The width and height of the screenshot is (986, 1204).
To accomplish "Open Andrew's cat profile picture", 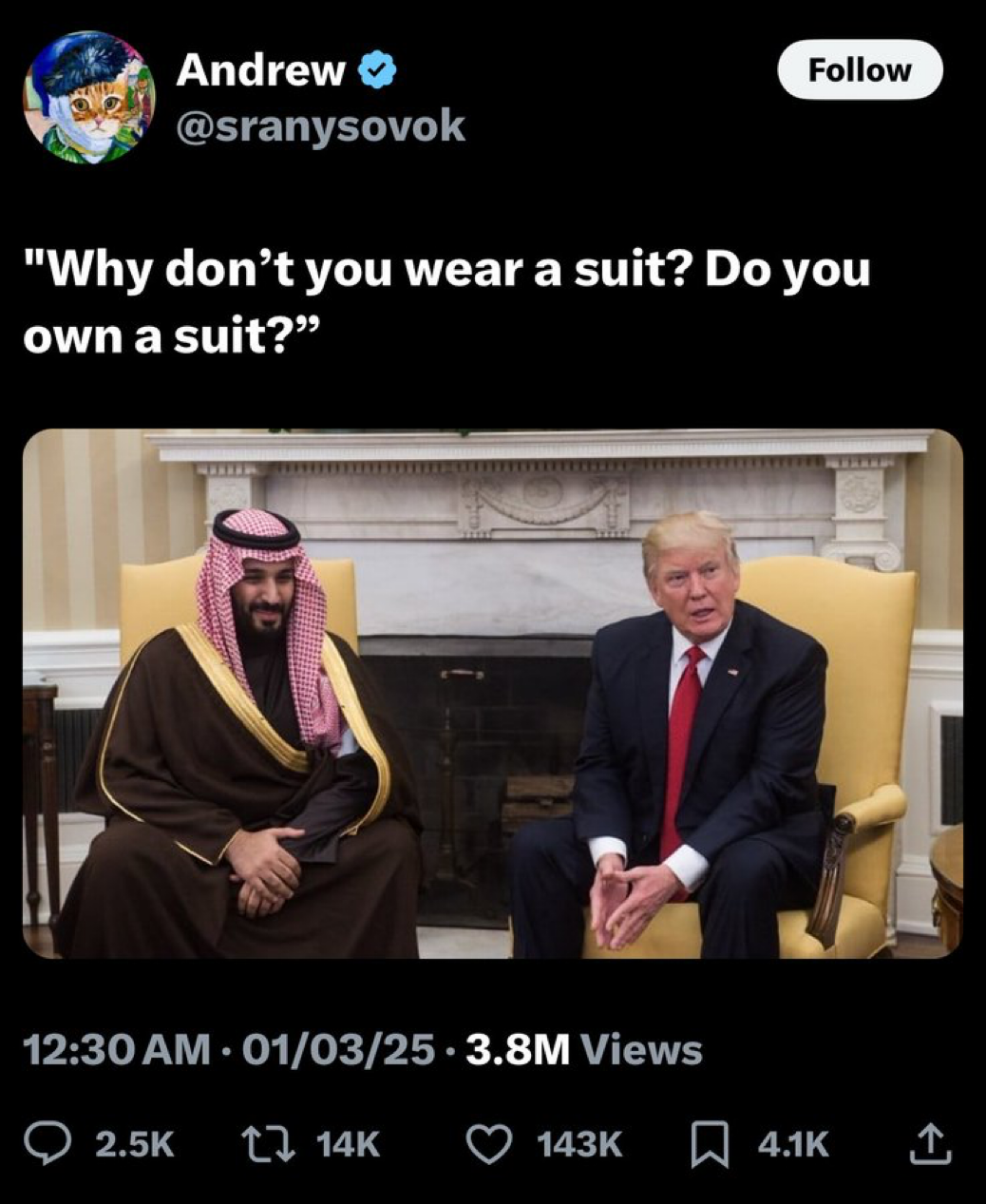I will [88, 97].
